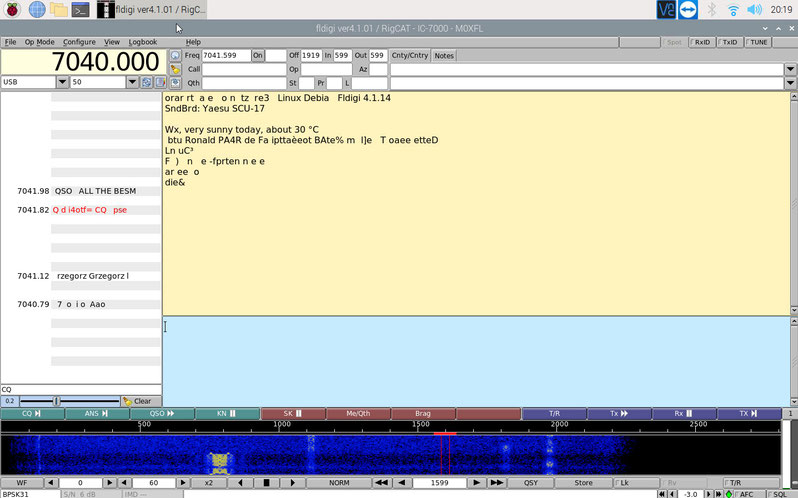Change NORM waterfall speed setting
This screenshot has height=498, width=798.
click(339, 483)
